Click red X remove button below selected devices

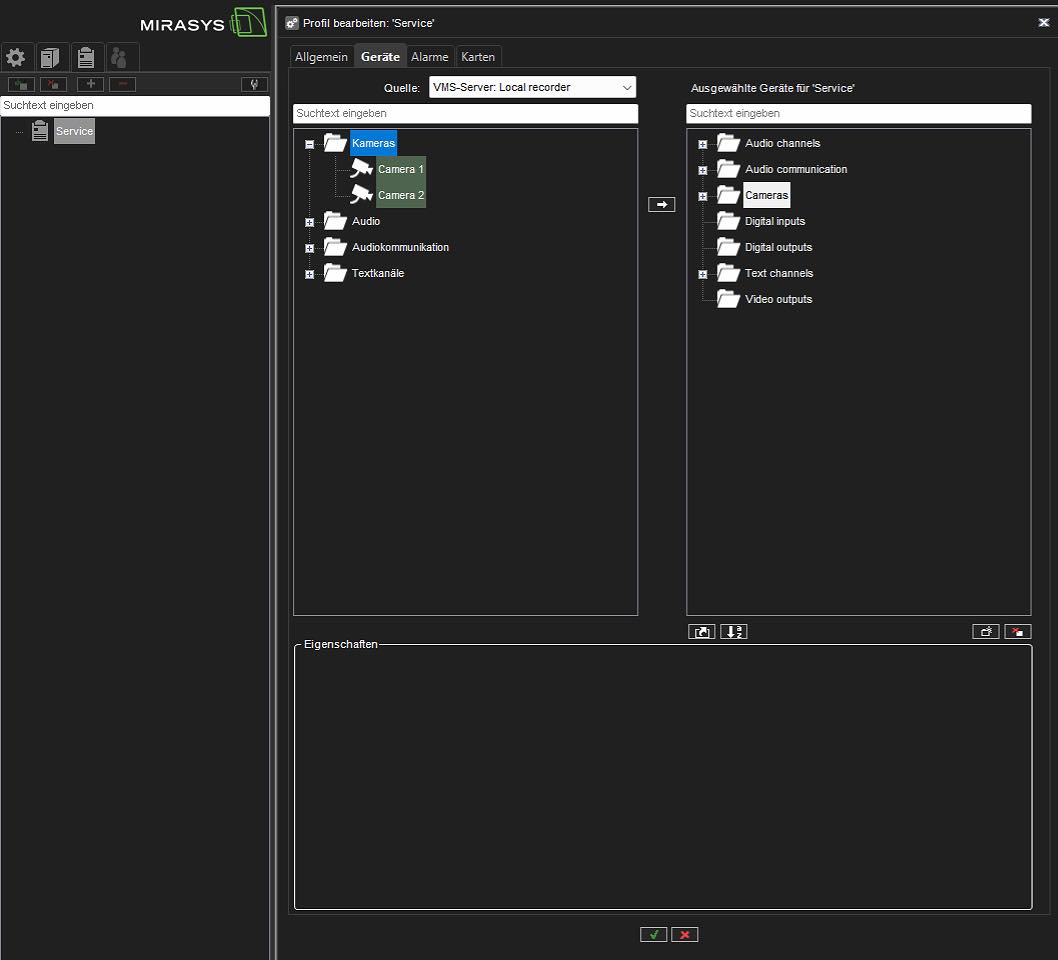tap(1017, 632)
